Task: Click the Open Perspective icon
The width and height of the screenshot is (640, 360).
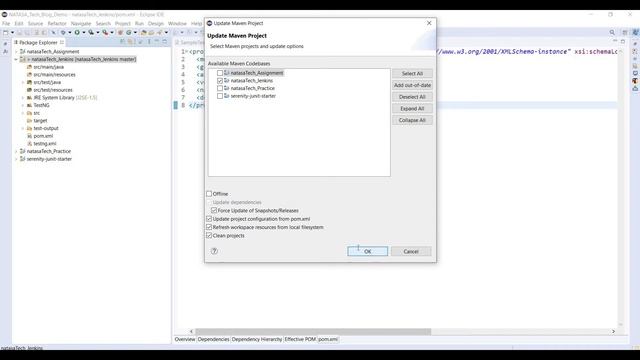Action: point(624,32)
